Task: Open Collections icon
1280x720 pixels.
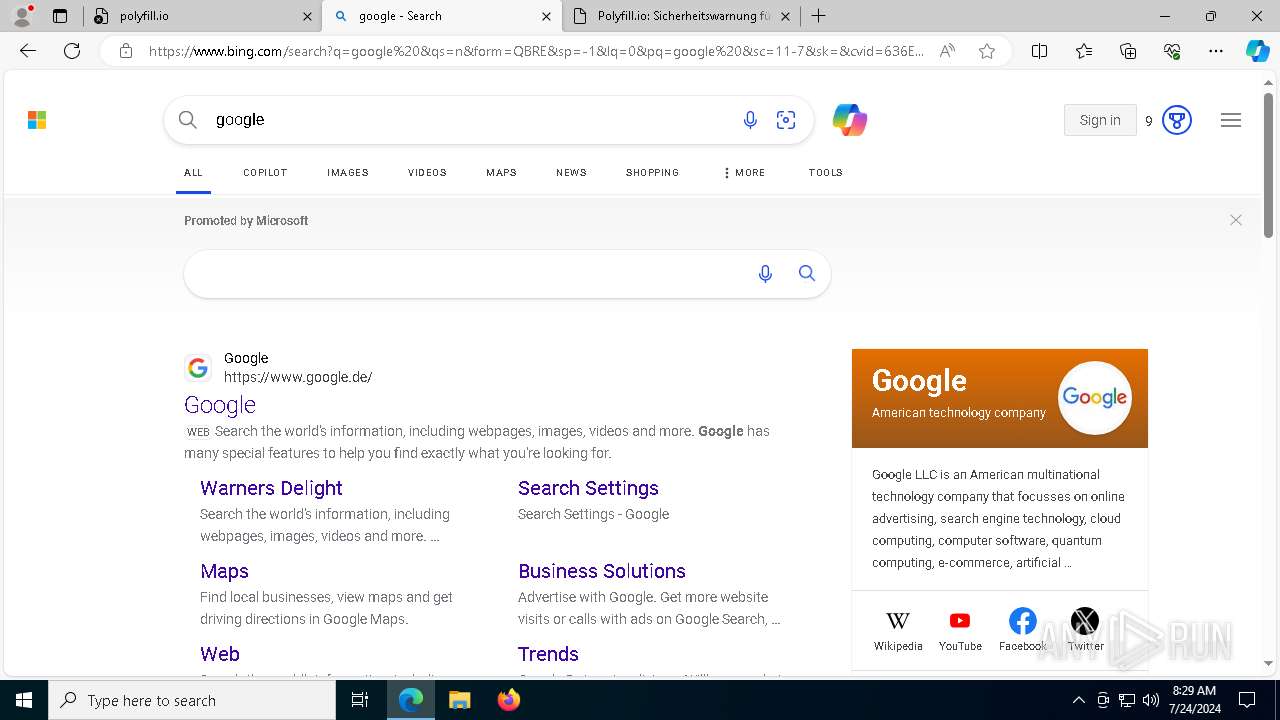Action: (1128, 51)
